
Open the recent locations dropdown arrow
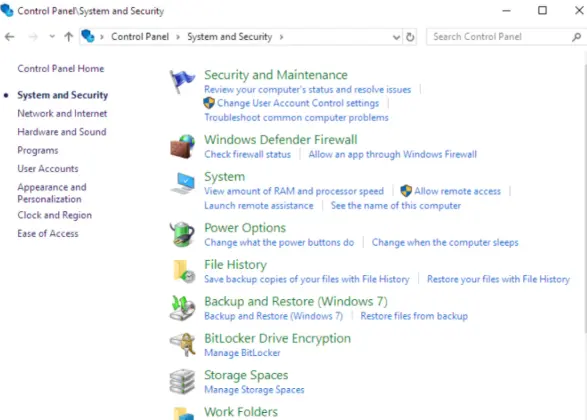pos(52,36)
